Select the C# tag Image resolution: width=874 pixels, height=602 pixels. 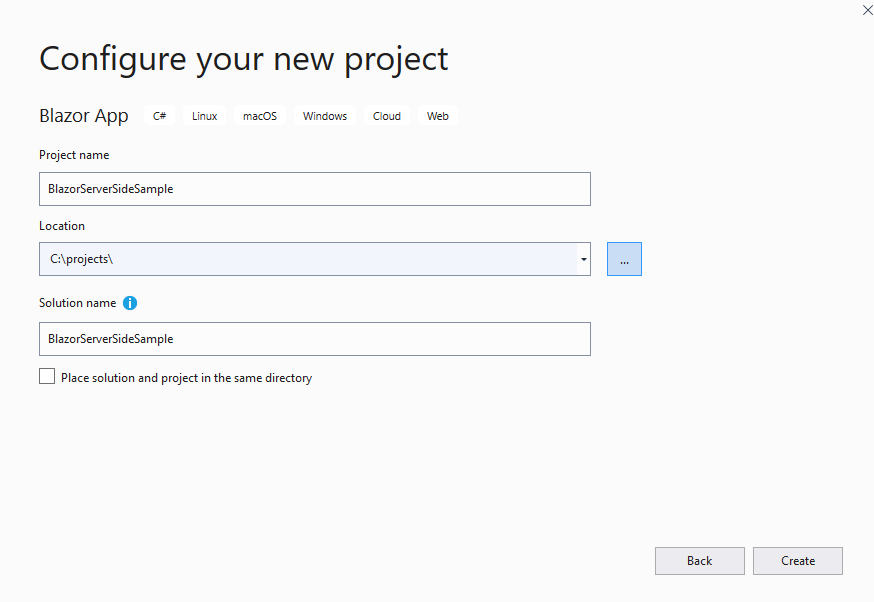click(159, 116)
